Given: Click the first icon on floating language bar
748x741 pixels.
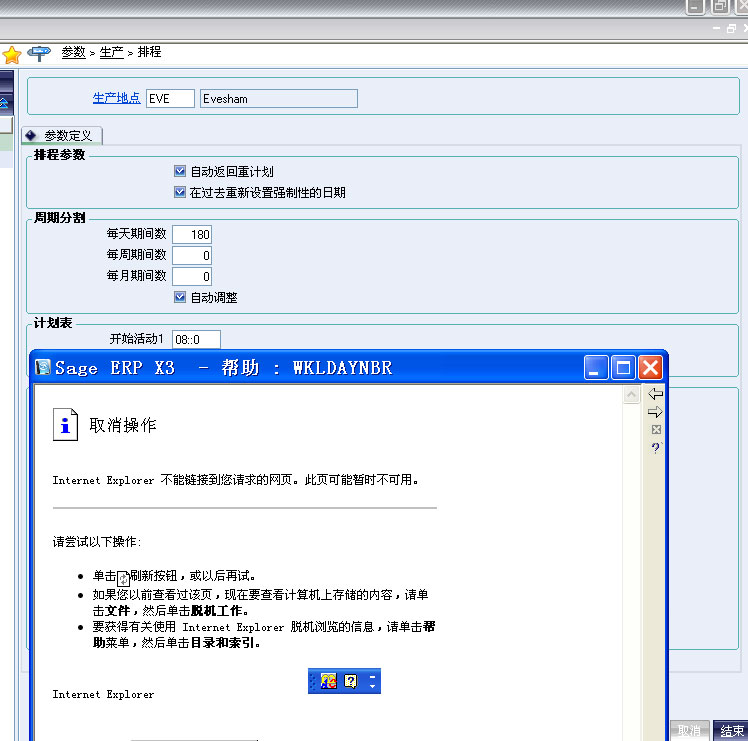Looking at the screenshot, I should click(x=328, y=681).
